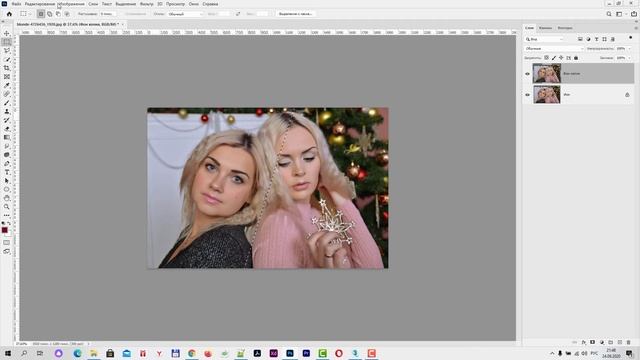Select the Фон layer thumbnail
The image size is (640, 360).
[547, 95]
